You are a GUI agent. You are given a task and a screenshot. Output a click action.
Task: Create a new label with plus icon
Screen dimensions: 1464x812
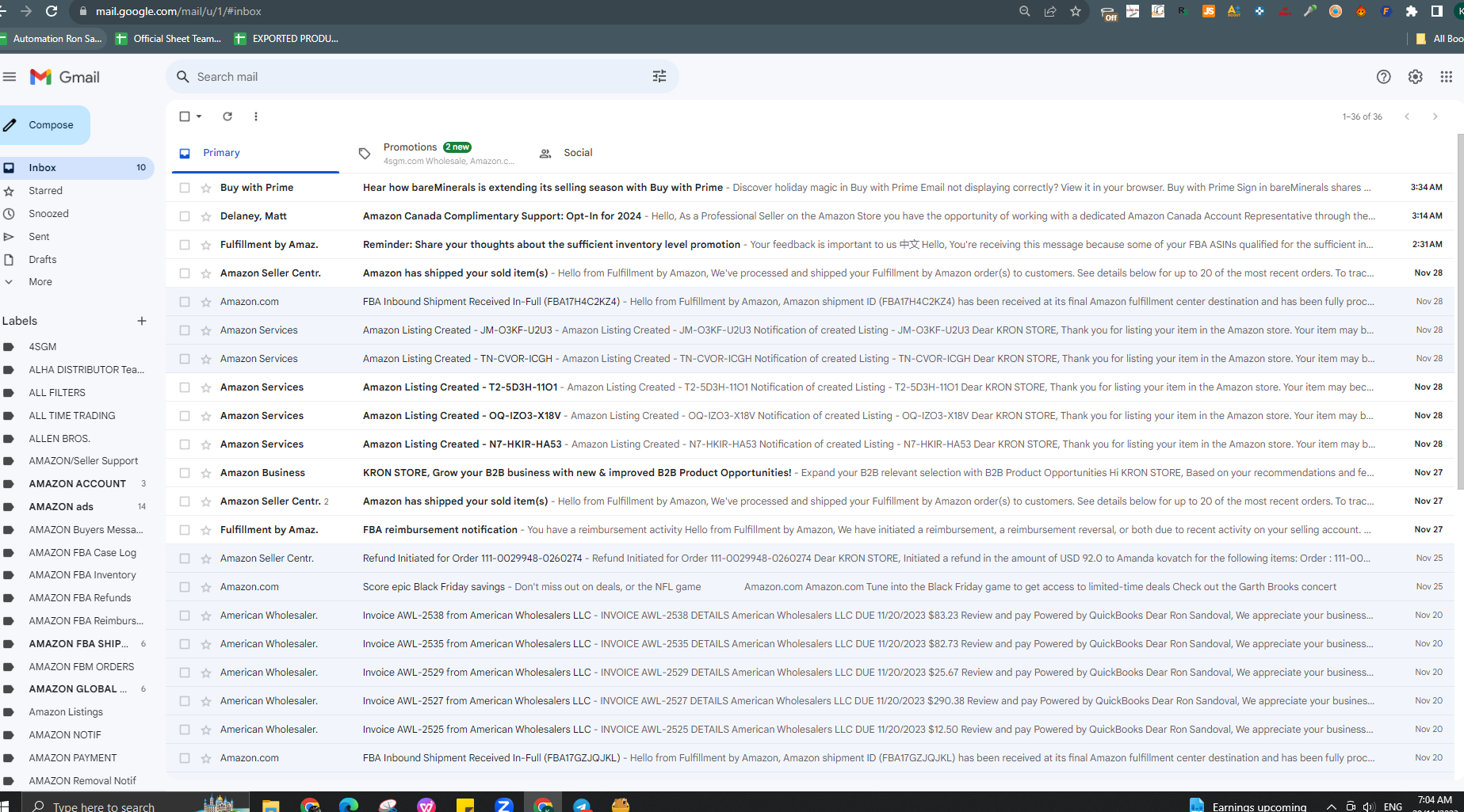(x=142, y=321)
